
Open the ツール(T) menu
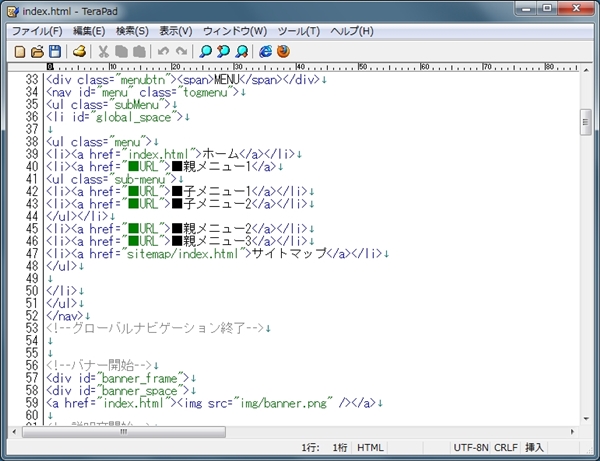tap(299, 31)
